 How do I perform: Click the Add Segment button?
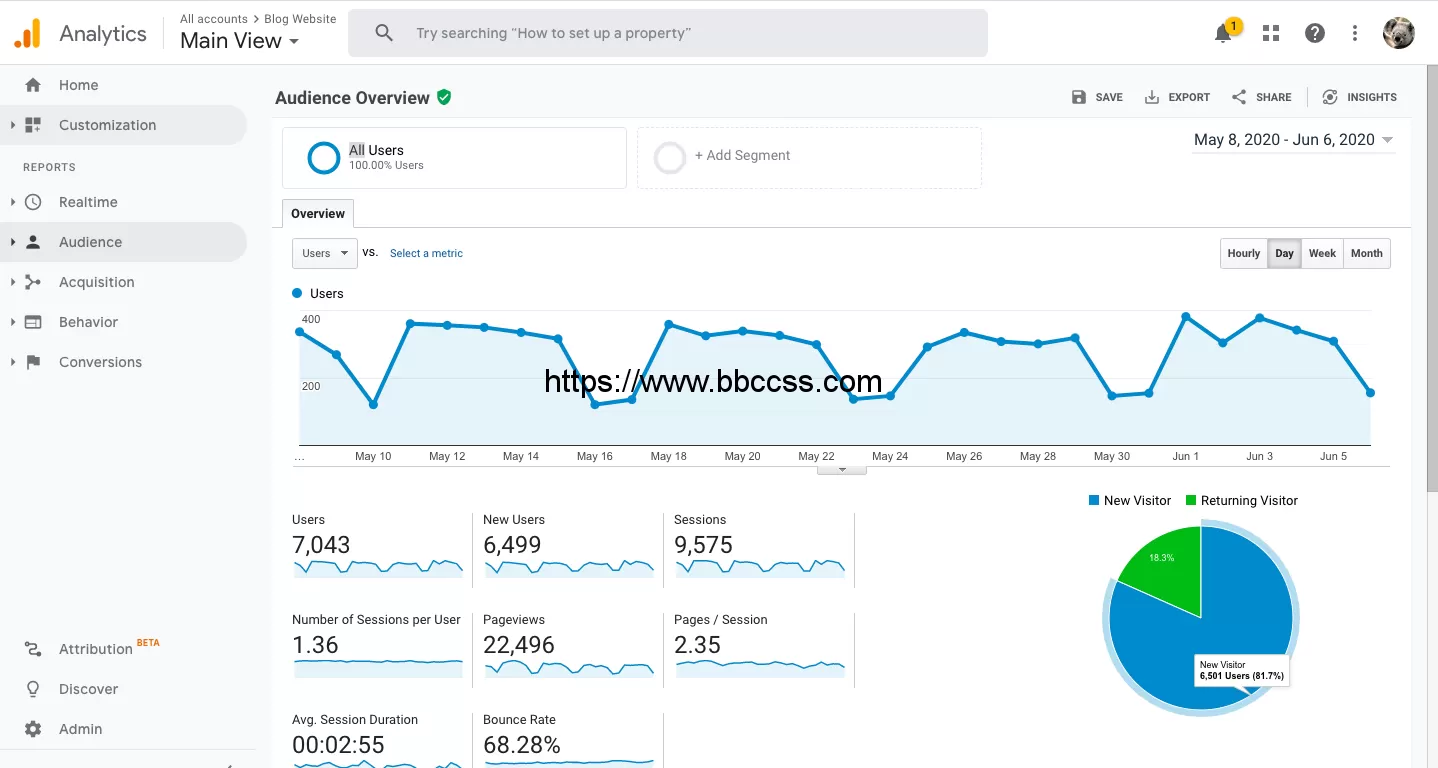tap(747, 156)
